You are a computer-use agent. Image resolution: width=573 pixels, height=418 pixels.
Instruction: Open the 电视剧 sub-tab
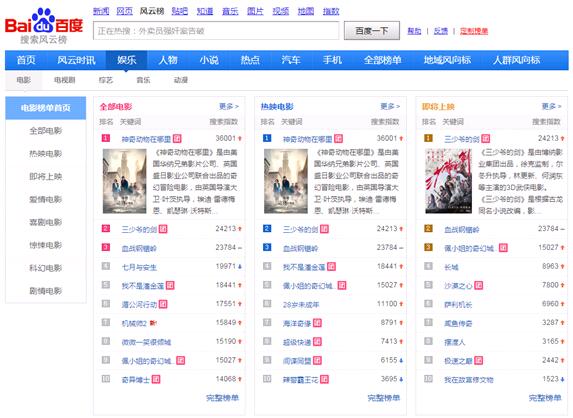point(65,80)
